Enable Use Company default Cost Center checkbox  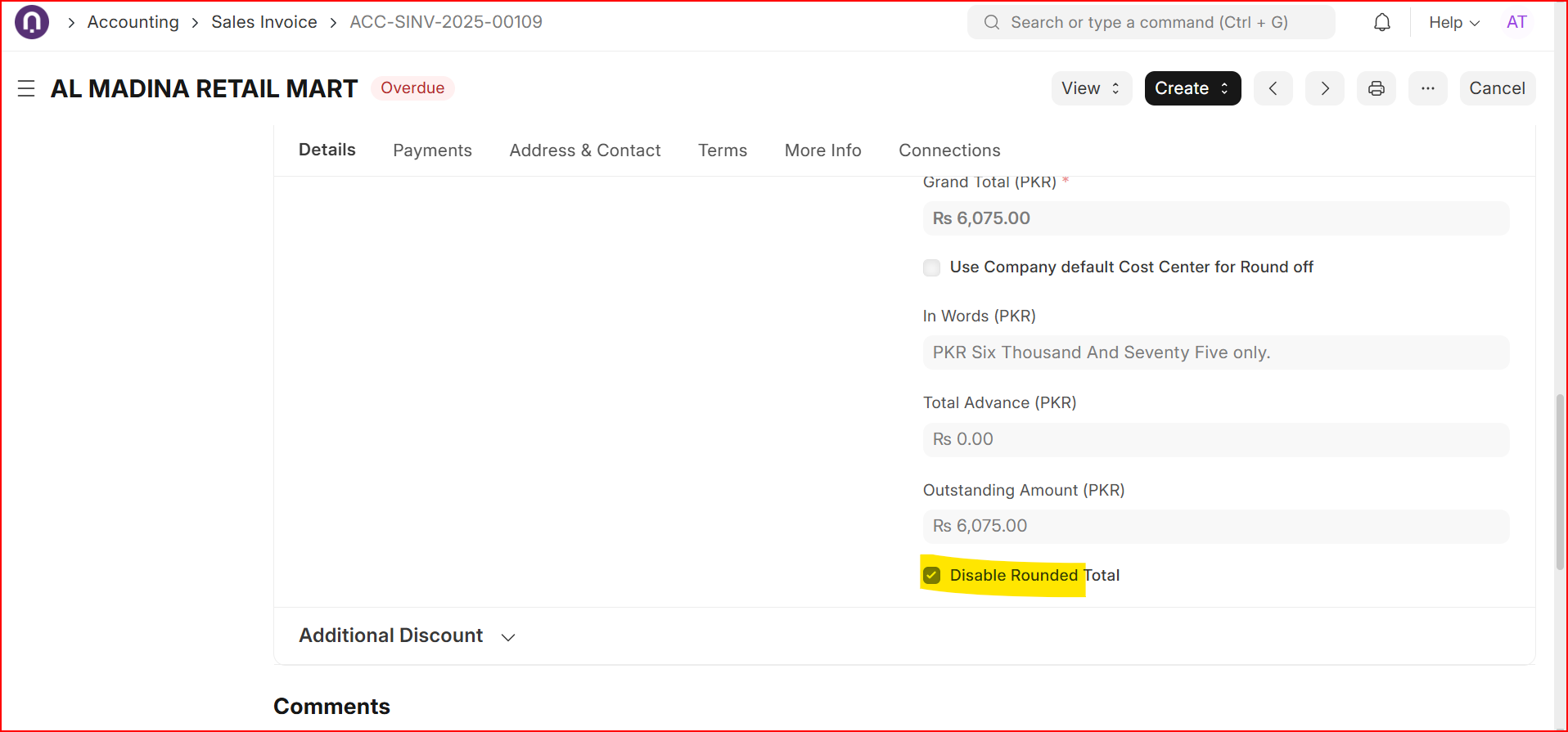pyautogui.click(x=931, y=267)
